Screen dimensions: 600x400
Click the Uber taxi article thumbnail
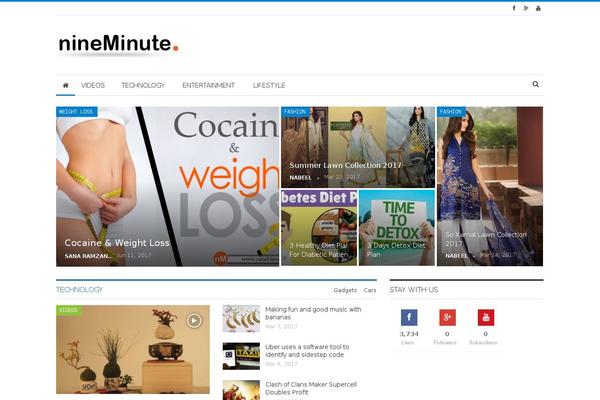click(241, 356)
